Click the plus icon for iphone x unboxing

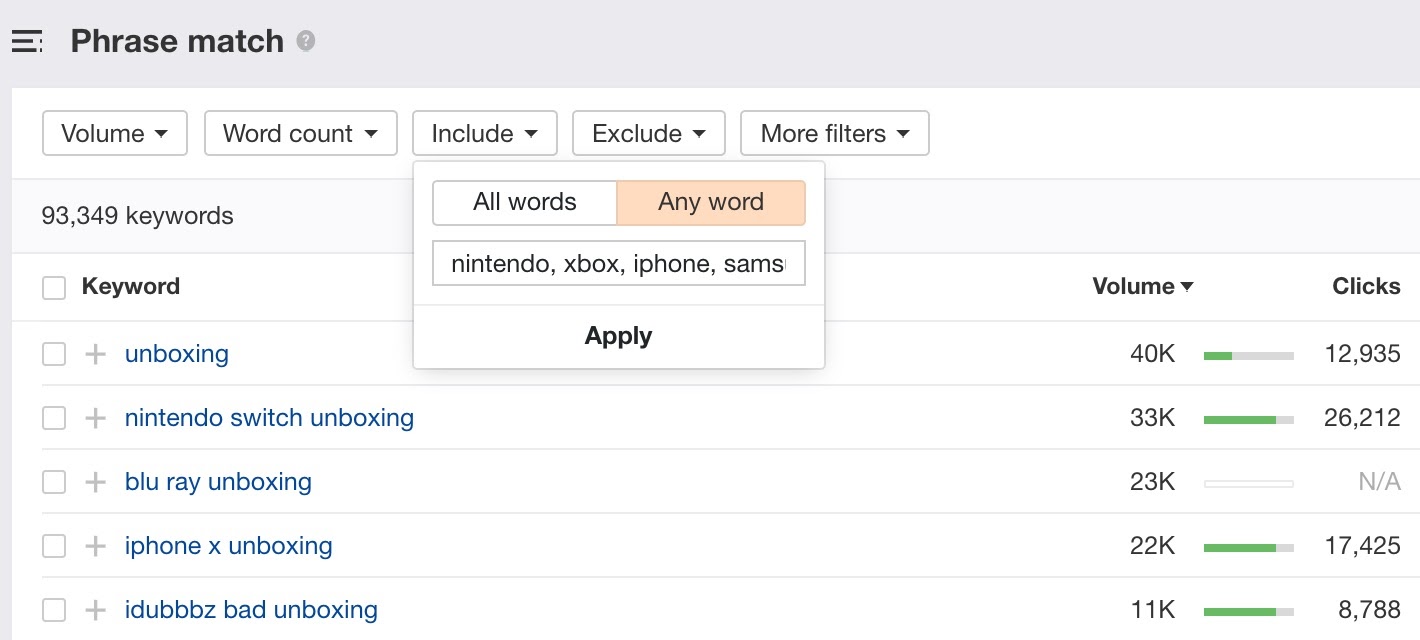[95, 545]
